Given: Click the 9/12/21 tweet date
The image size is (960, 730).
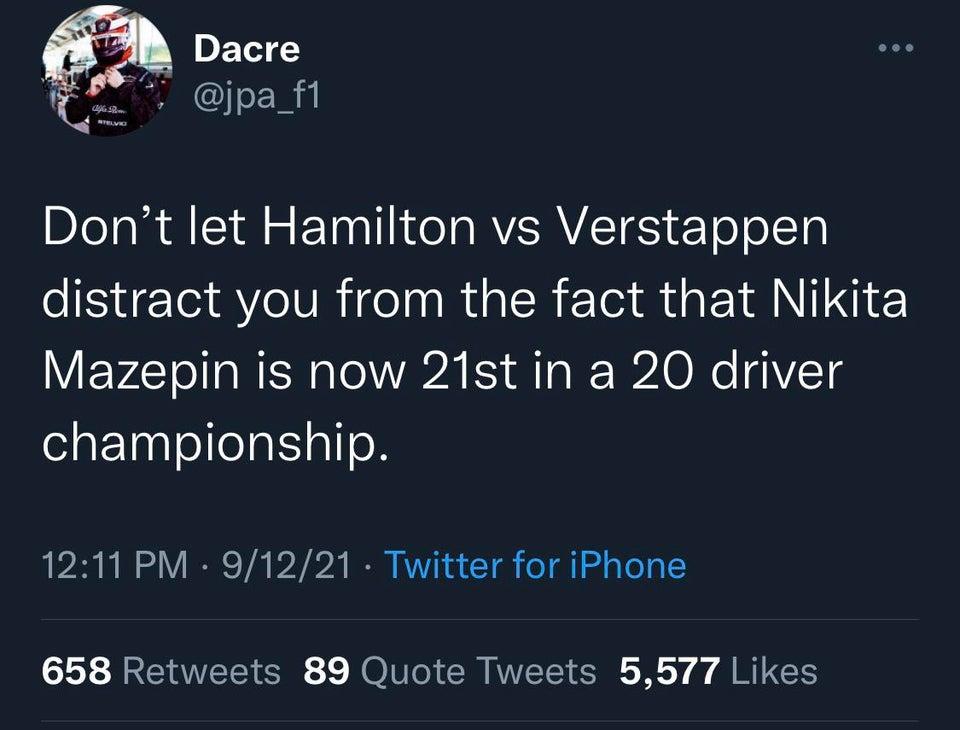Looking at the screenshot, I should (x=288, y=566).
